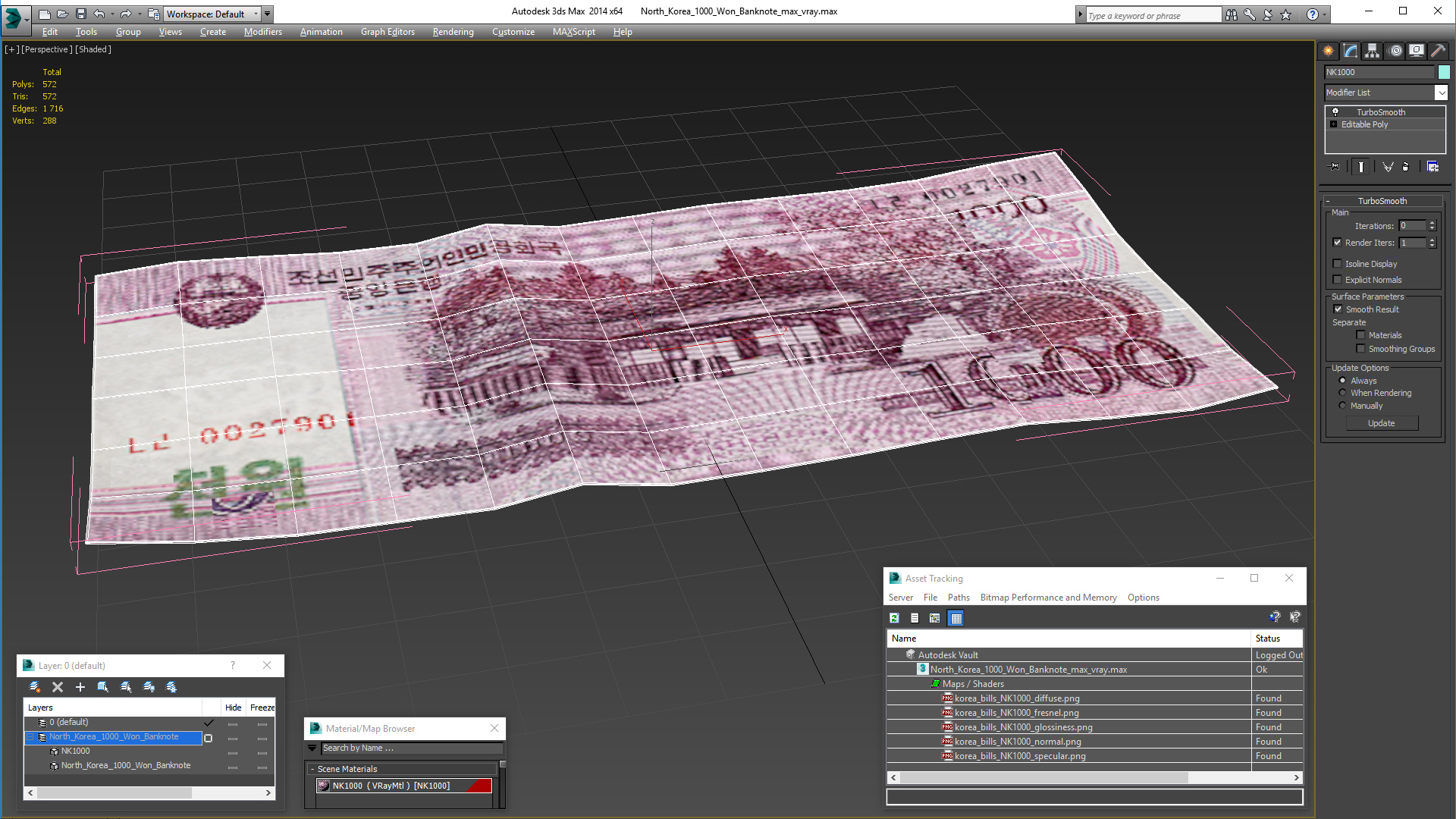Open the Graph Editors menu
1456x819 pixels.
pos(388,32)
